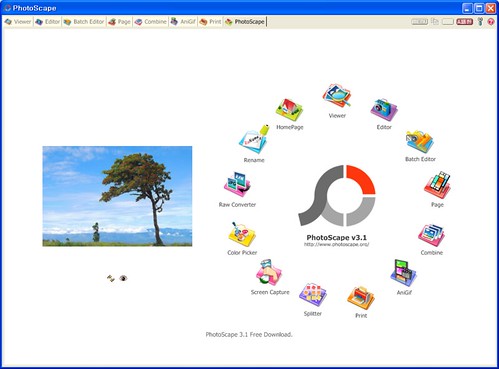Image resolution: width=499 pixels, height=369 pixels.
Task: Open the Print icon in the circle
Action: tap(361, 298)
